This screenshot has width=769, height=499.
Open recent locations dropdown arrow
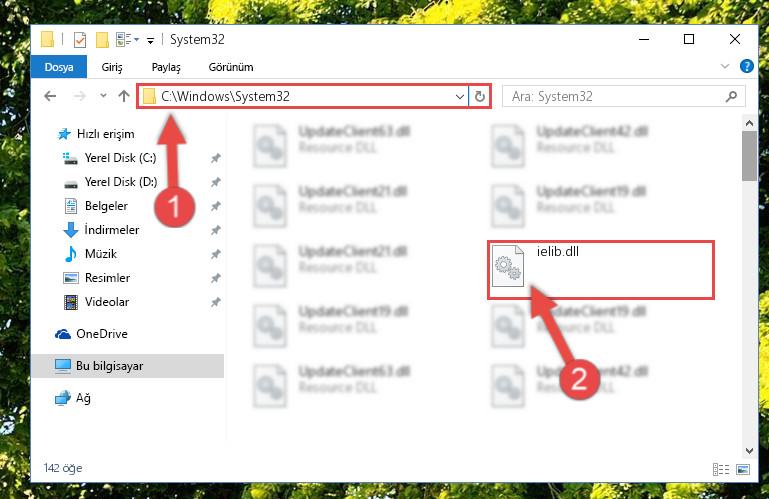tap(103, 96)
